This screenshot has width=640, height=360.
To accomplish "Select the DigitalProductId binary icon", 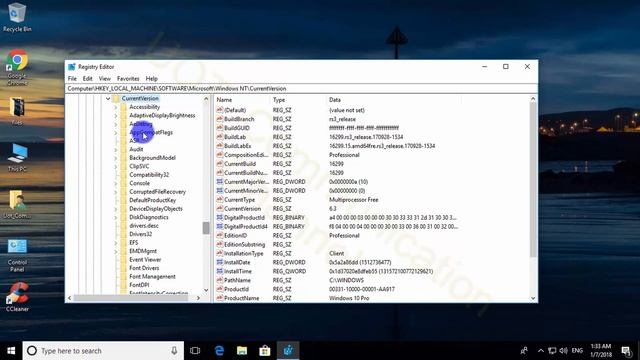I will click(220, 218).
